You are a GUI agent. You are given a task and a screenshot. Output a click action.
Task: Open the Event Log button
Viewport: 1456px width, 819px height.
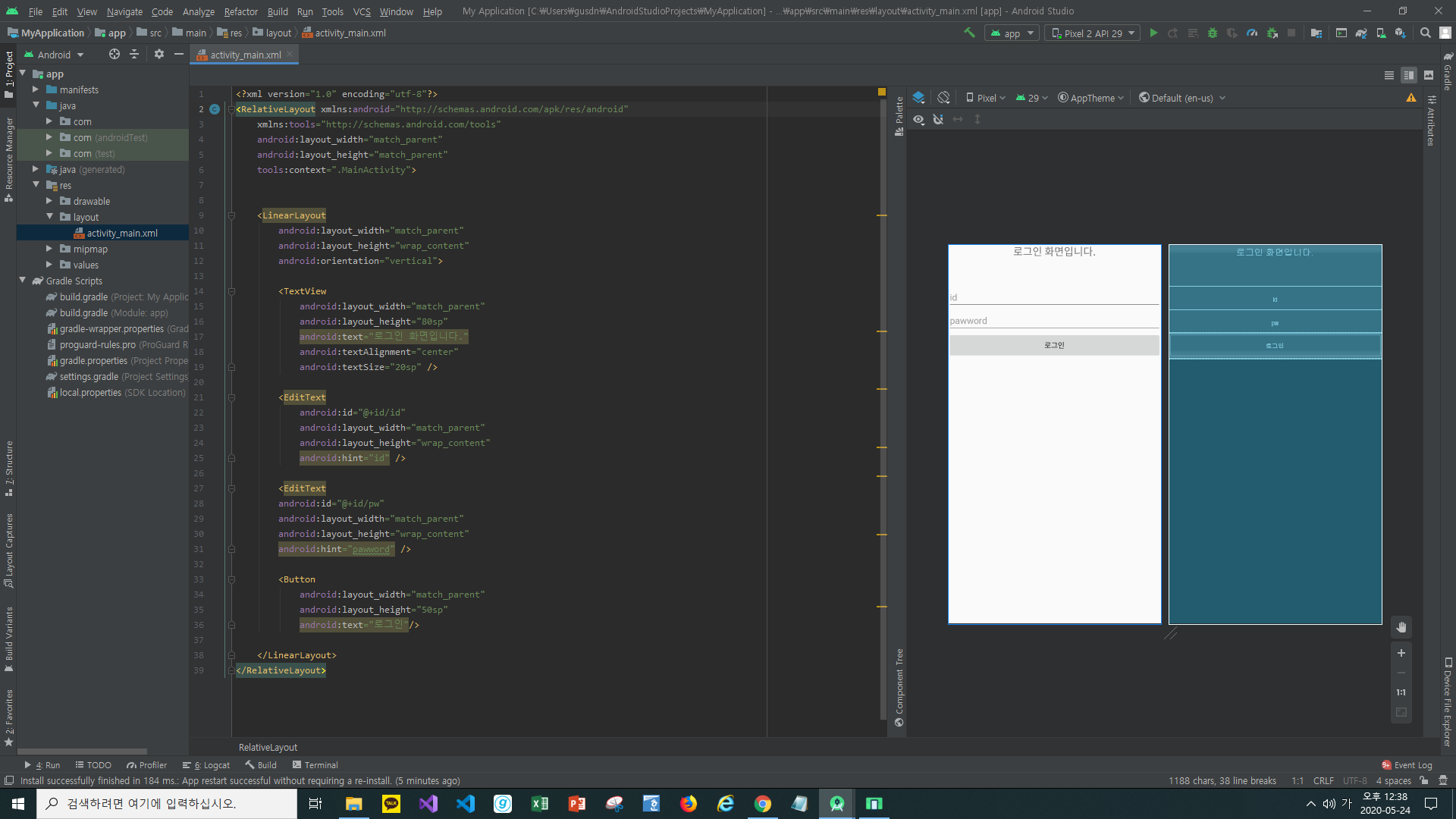[1407, 765]
